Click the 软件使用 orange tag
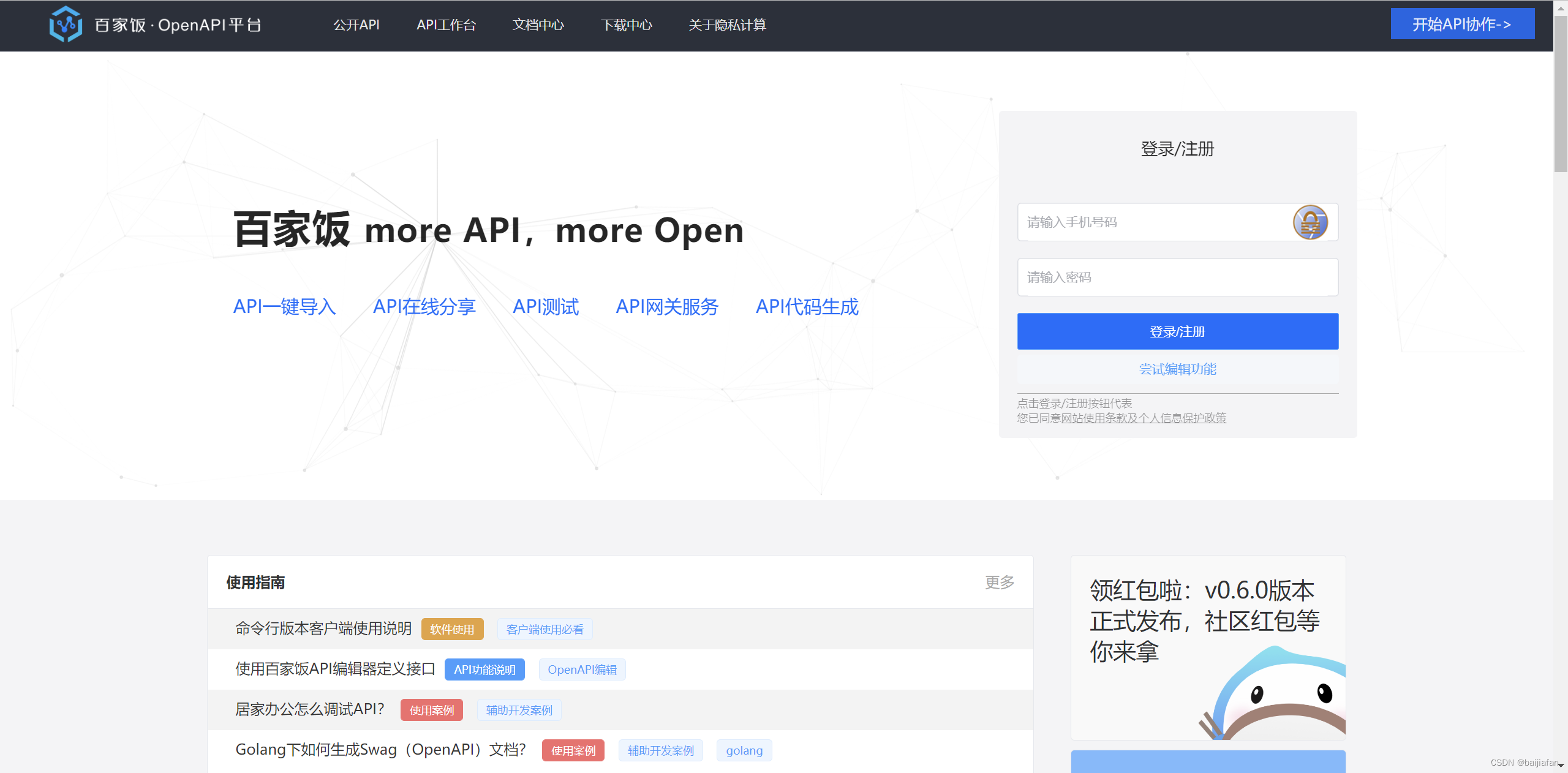This screenshot has height=773, width=1568. [452, 629]
